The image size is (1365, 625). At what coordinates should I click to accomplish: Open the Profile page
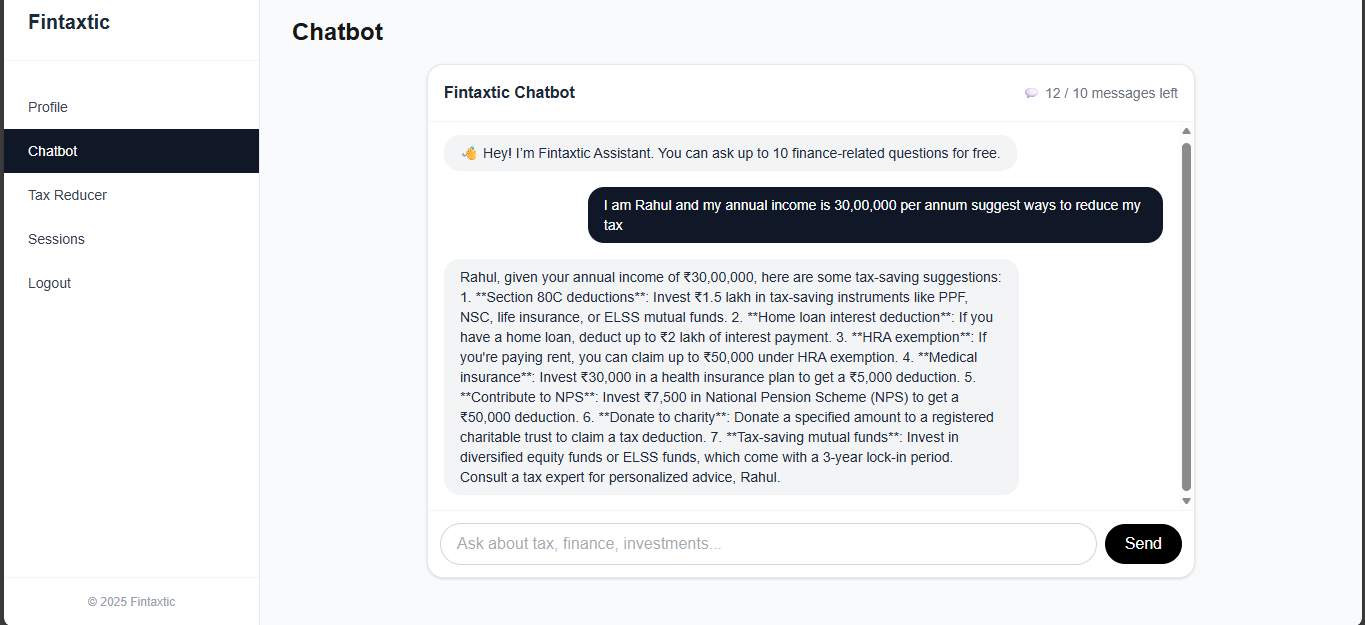(x=48, y=107)
